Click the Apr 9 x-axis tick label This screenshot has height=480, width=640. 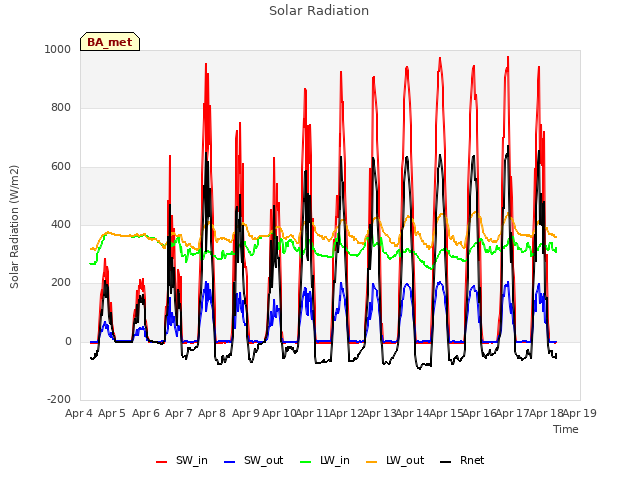click(x=246, y=413)
